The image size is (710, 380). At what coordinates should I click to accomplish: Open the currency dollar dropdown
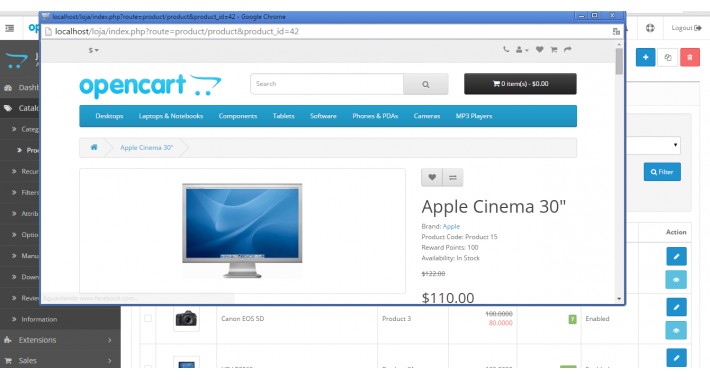coord(93,50)
